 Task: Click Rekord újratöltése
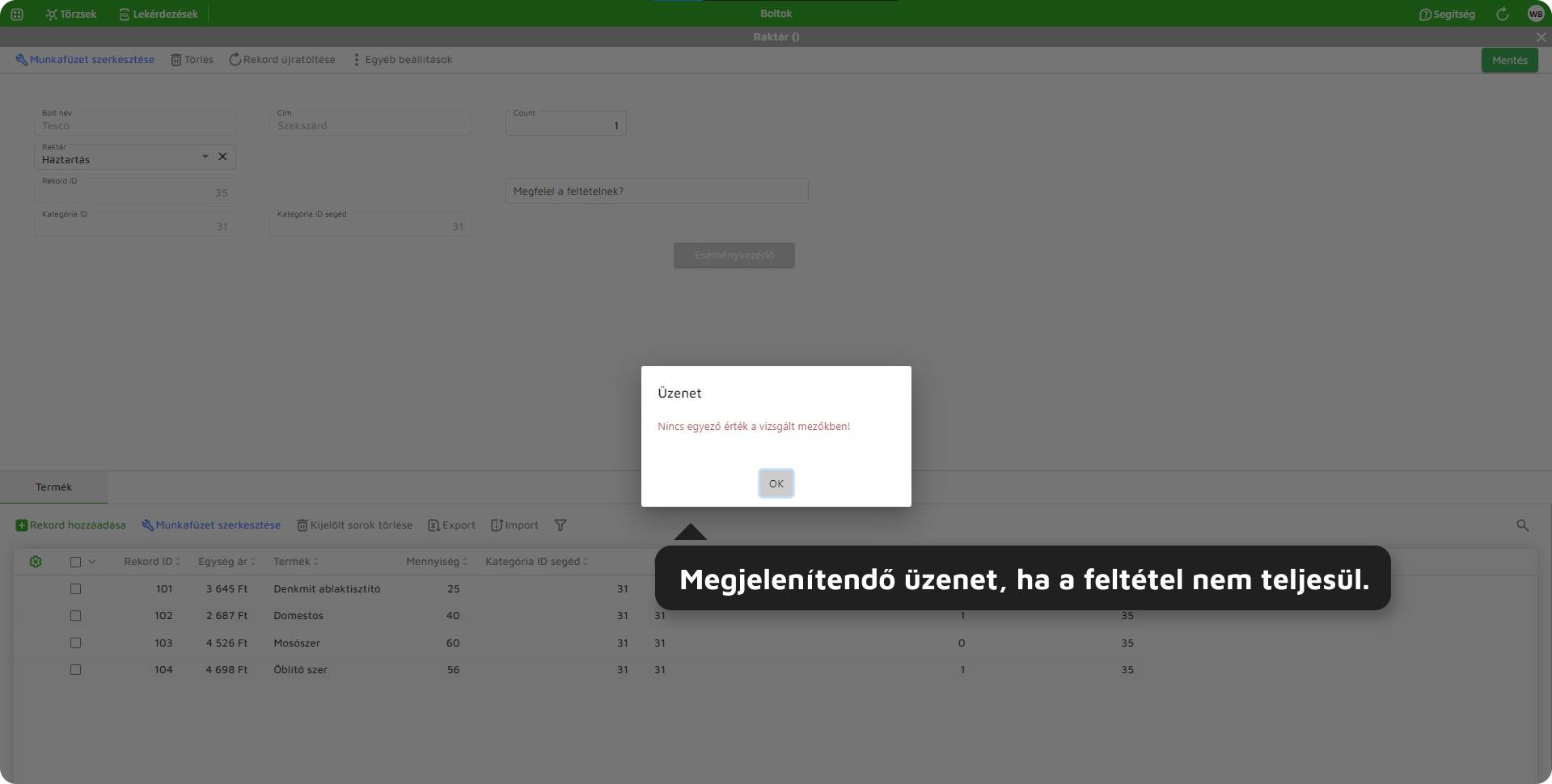(x=282, y=60)
